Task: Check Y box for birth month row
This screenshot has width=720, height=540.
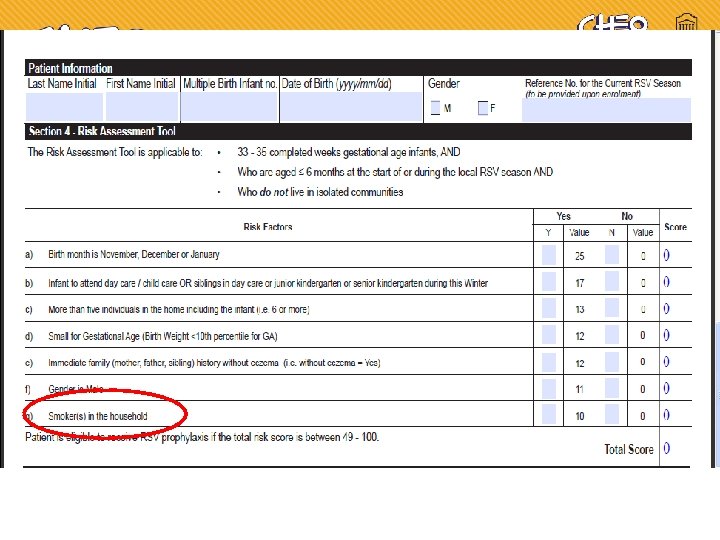Action: click(549, 255)
